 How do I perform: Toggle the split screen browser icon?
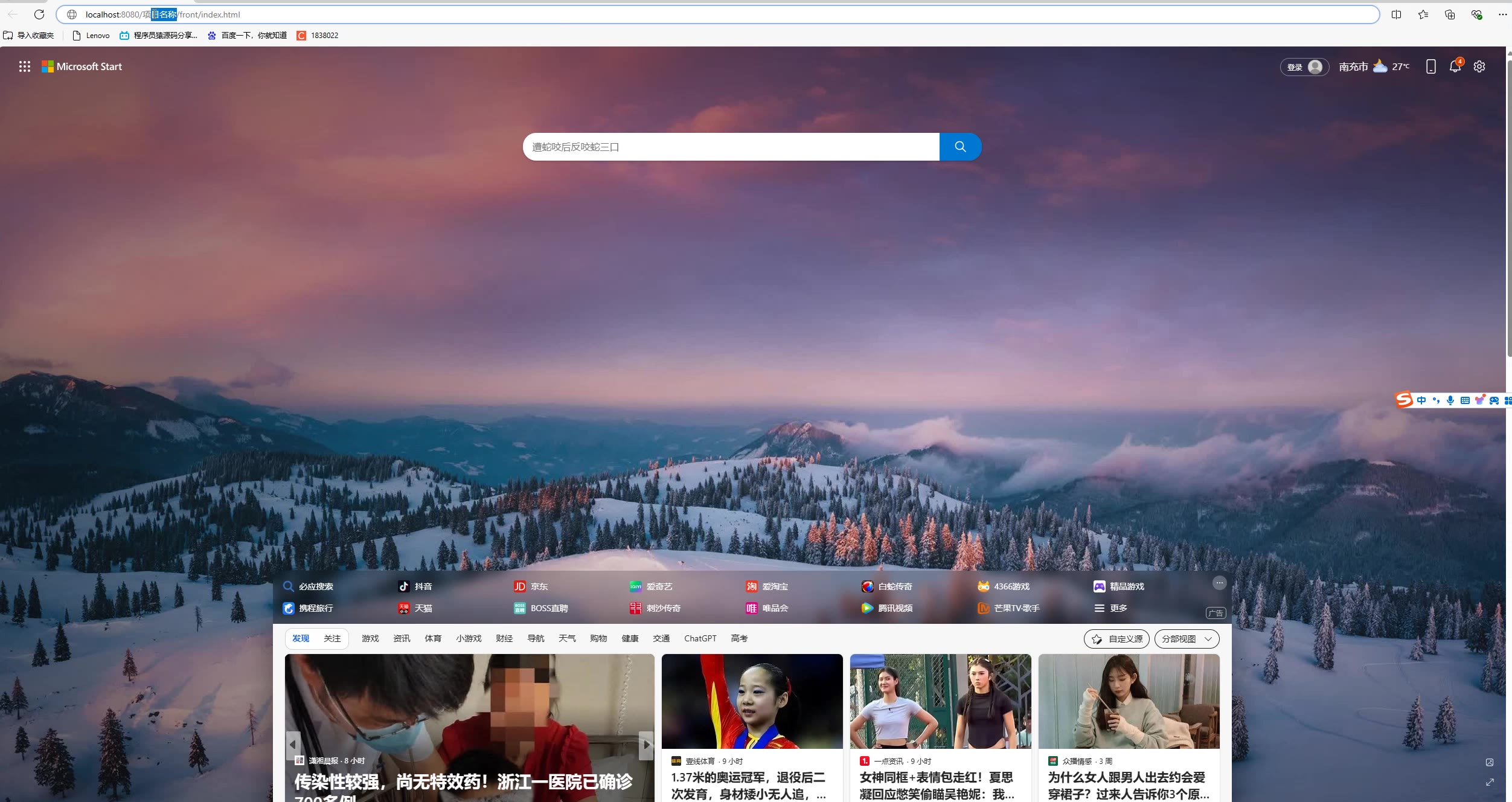(1396, 14)
